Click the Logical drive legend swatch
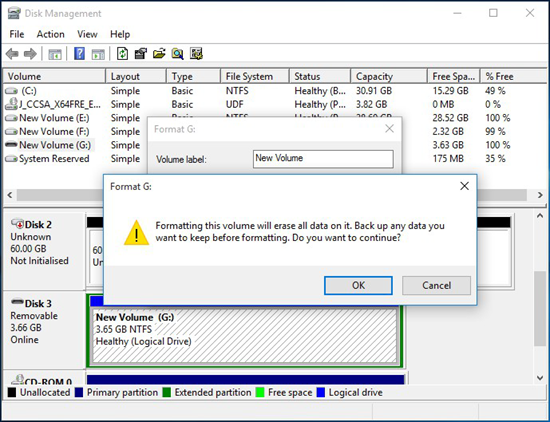This screenshot has width=550, height=422. pos(321,393)
